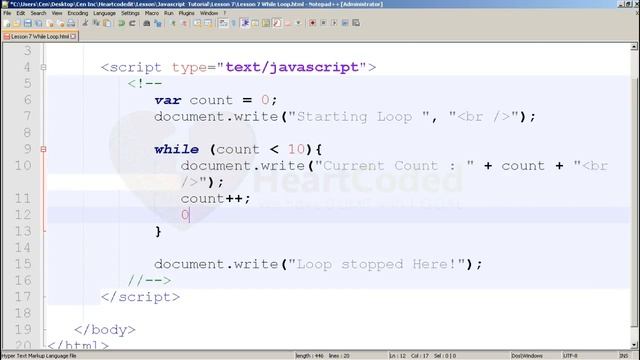Screen dimensions: 640x360
Task: Click the closing </body> tag
Action: pyautogui.click(x=104, y=329)
